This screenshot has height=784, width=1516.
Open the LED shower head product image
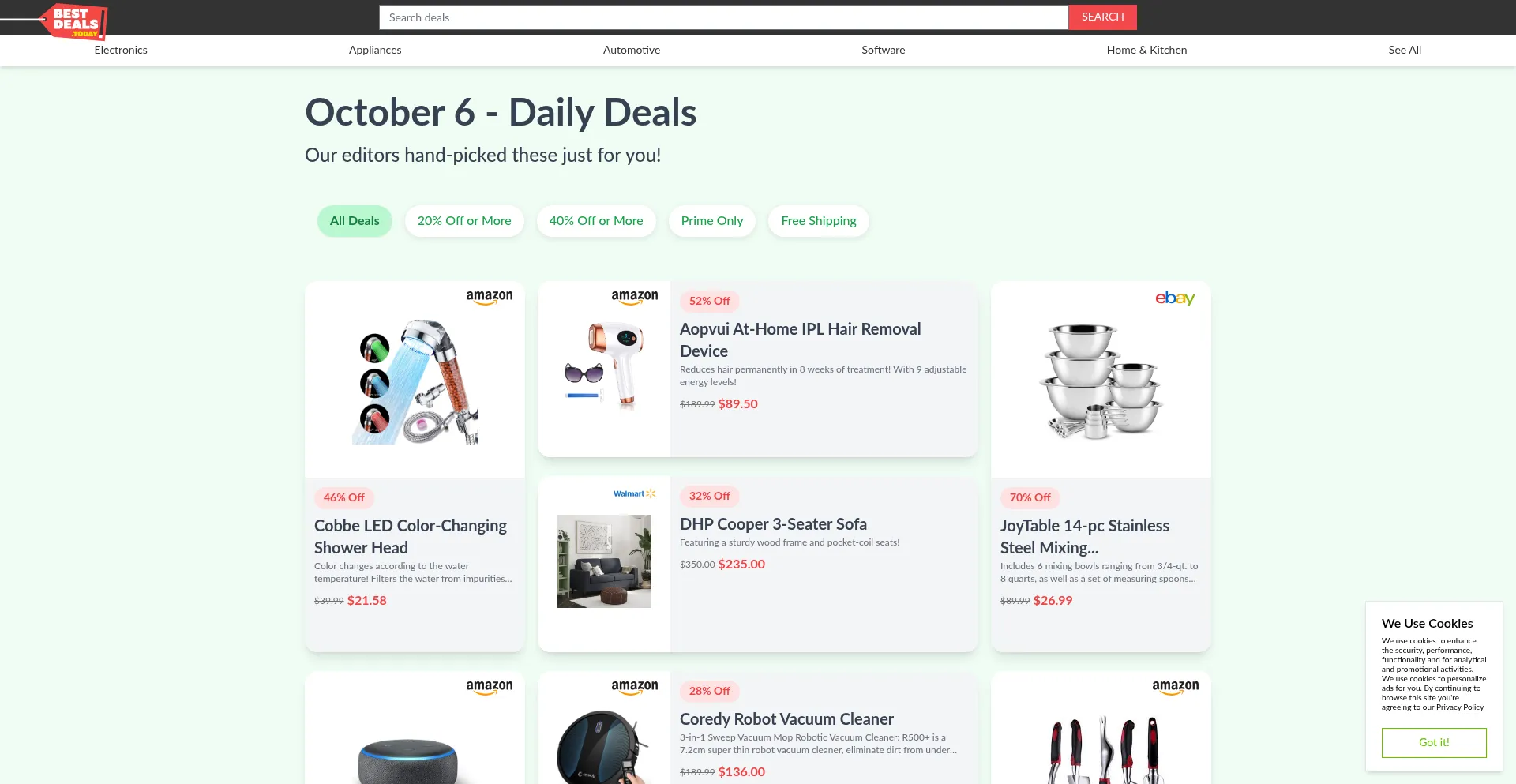(x=415, y=382)
